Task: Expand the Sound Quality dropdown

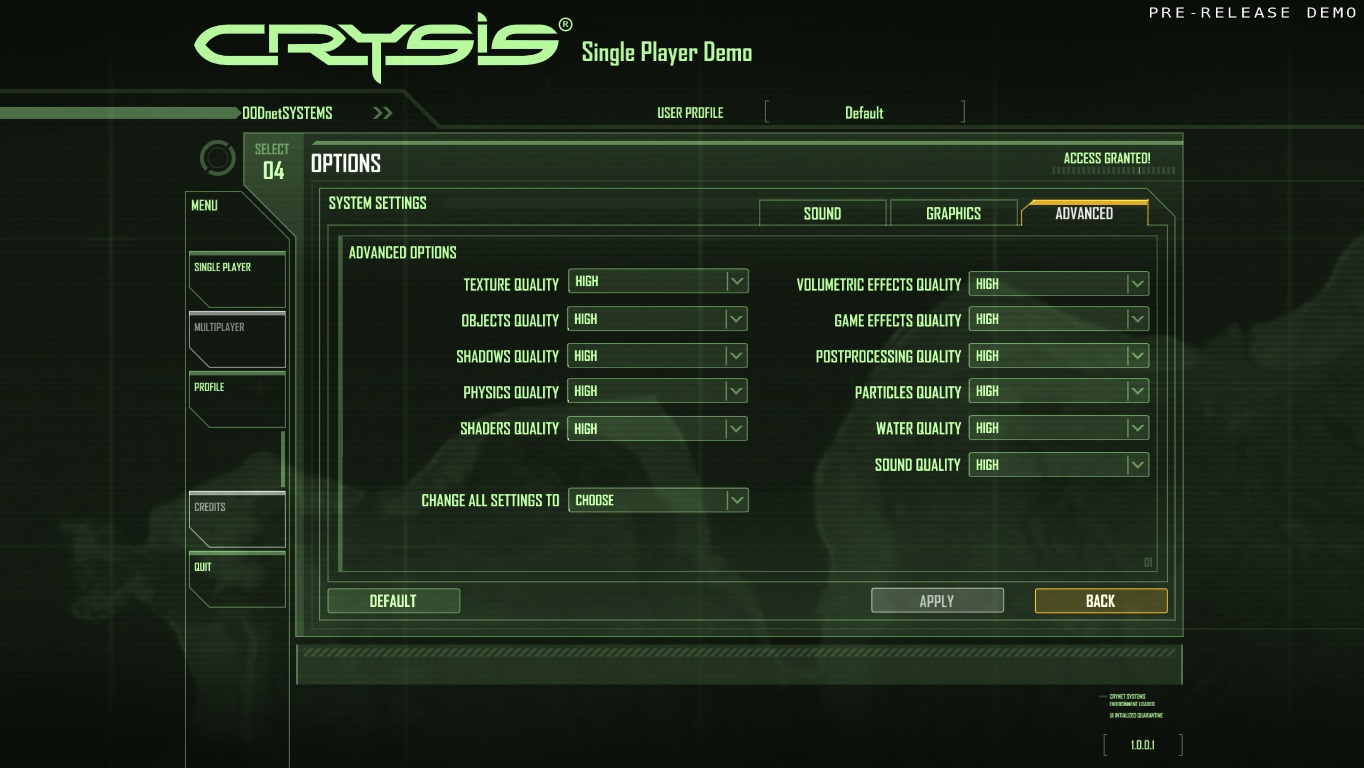Action: [1059, 464]
